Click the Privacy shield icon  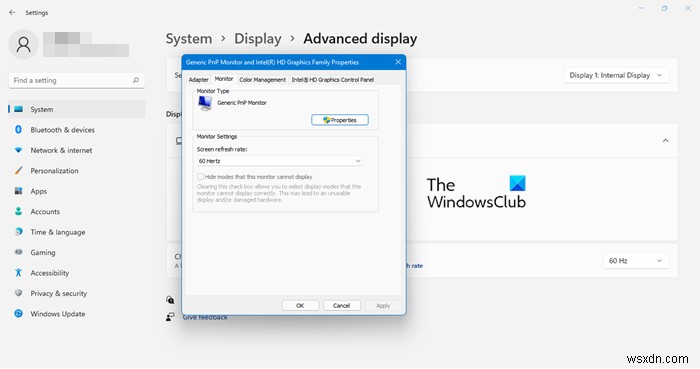pos(18,293)
